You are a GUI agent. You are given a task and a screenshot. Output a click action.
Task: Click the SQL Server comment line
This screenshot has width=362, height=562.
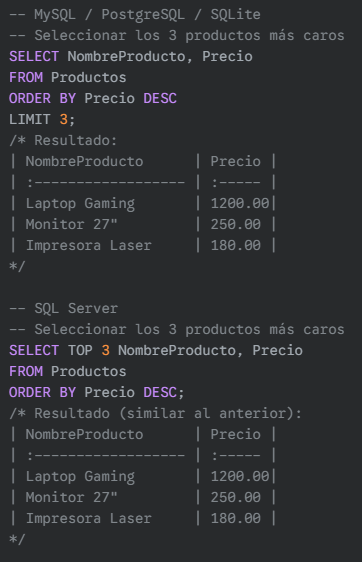63,309
